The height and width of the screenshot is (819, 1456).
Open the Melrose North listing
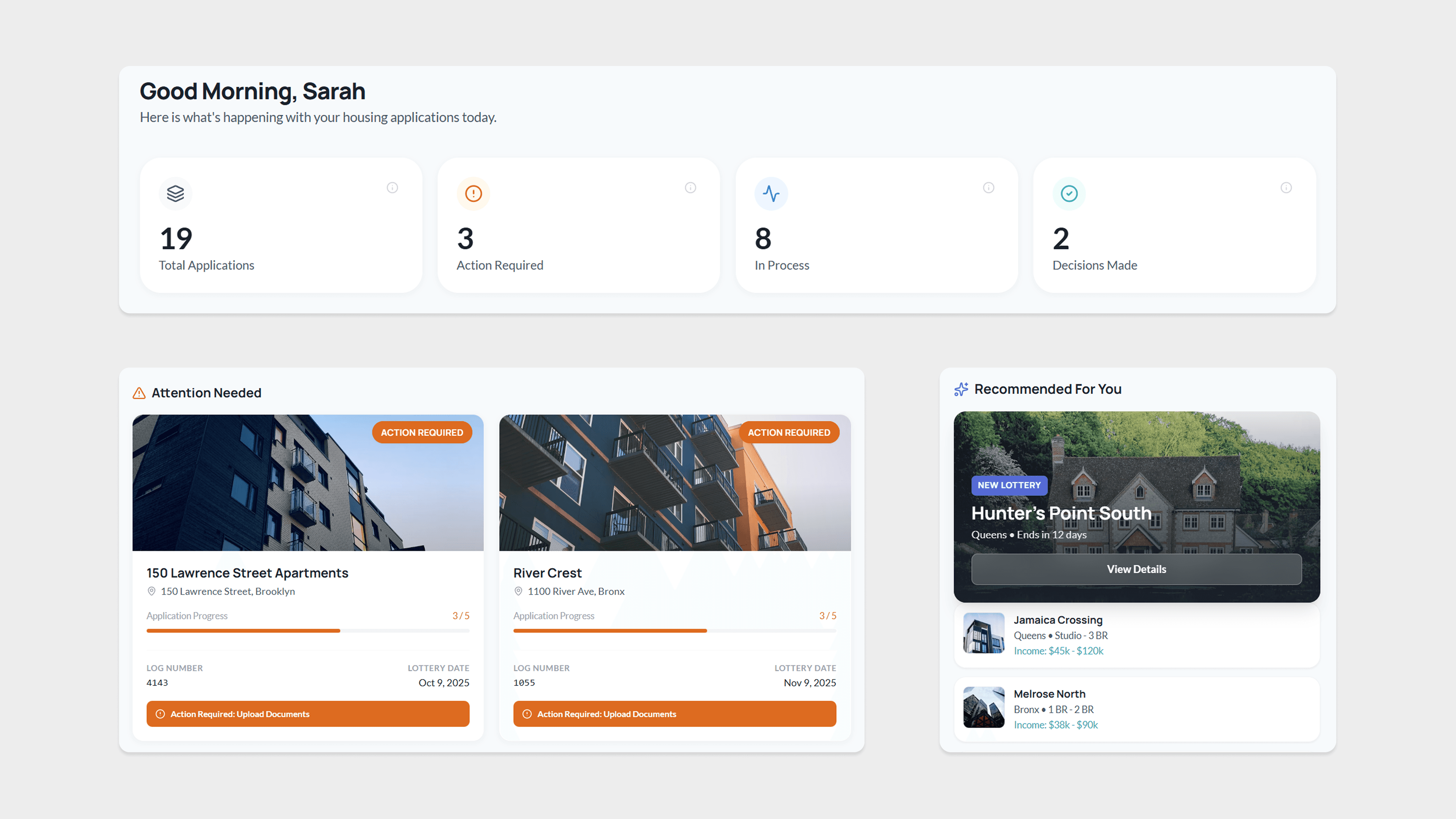pos(1136,709)
